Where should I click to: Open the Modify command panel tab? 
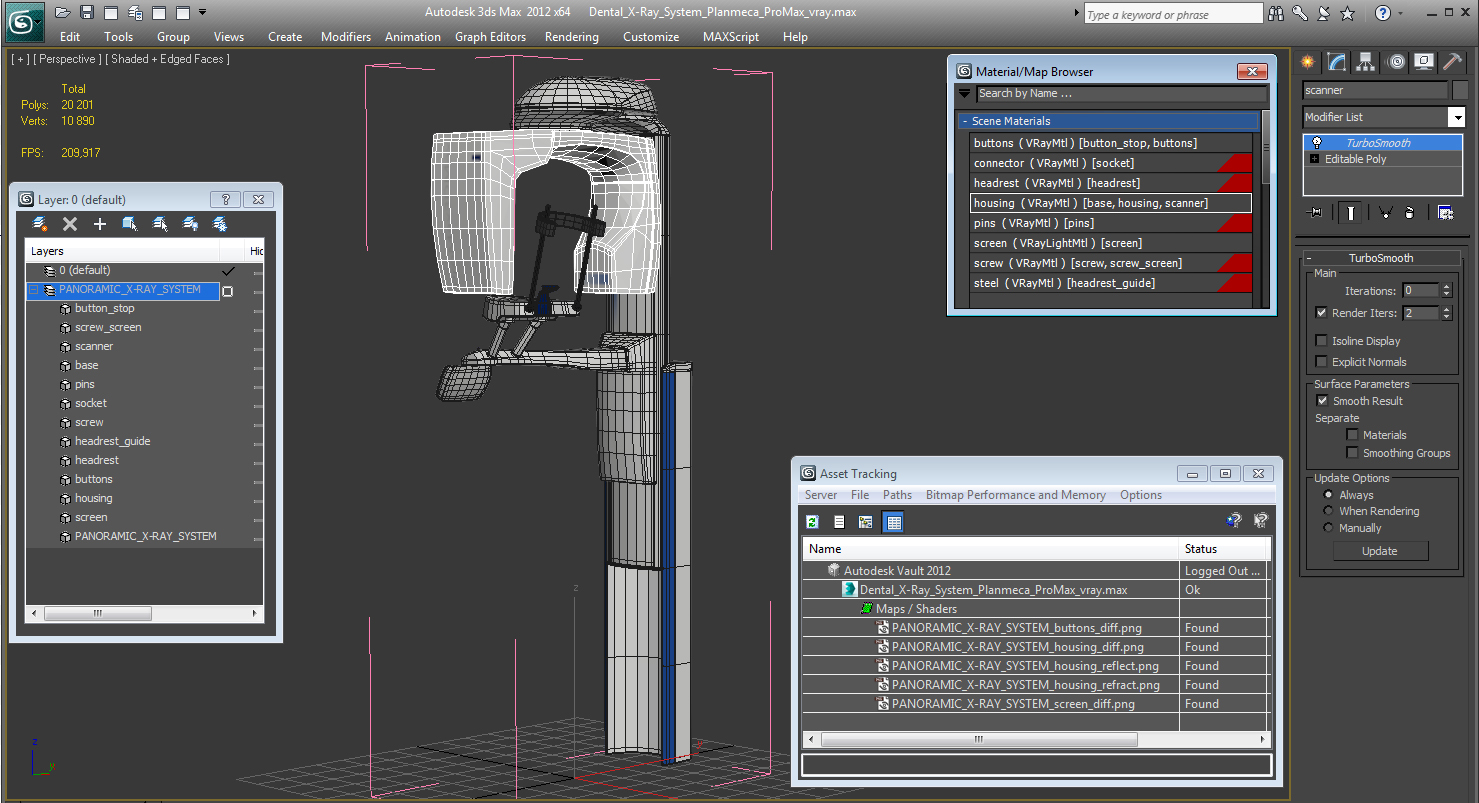coord(1337,62)
